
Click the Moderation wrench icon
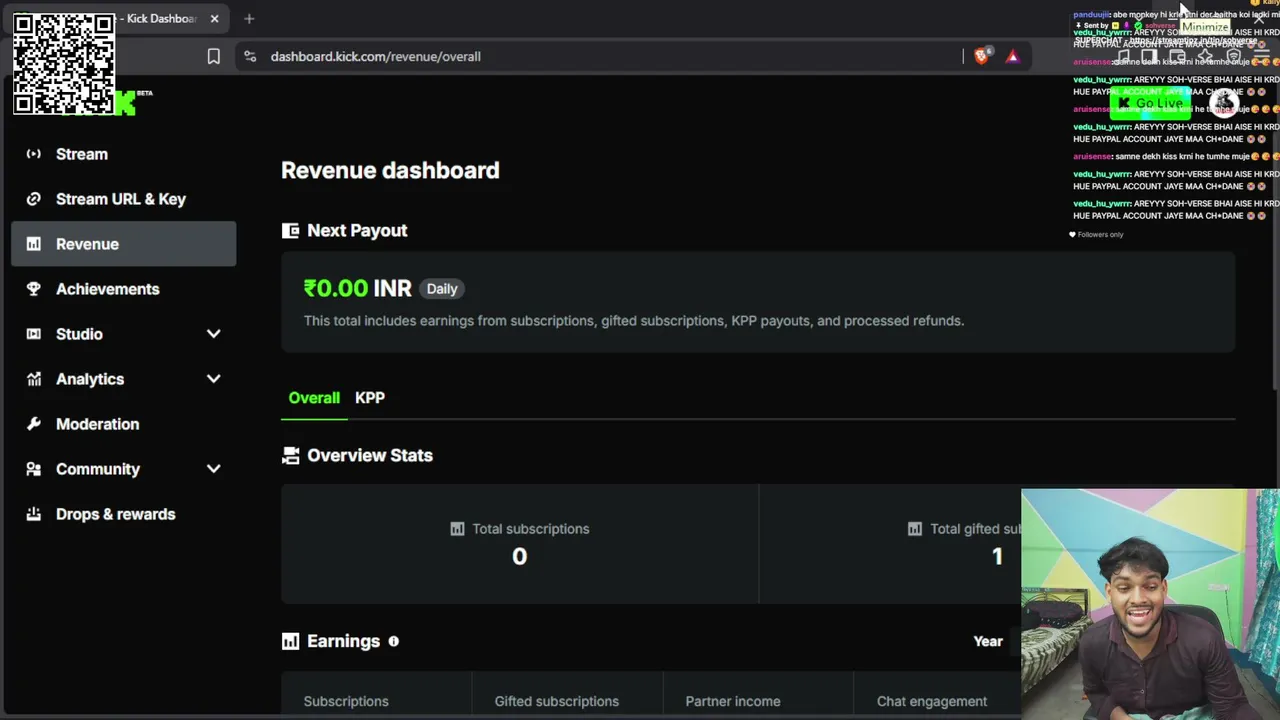click(x=34, y=424)
